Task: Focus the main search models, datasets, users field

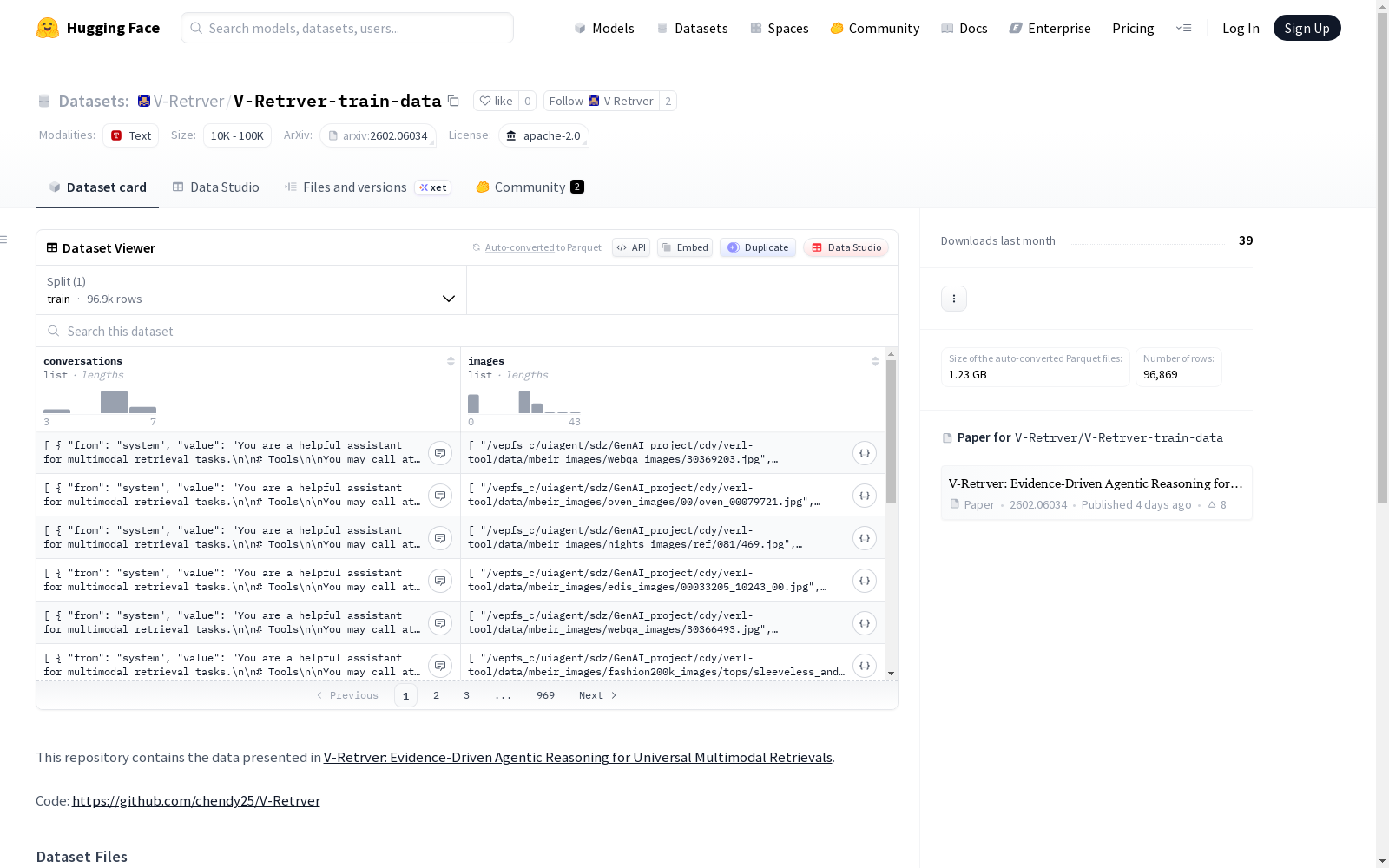Action: tap(347, 28)
